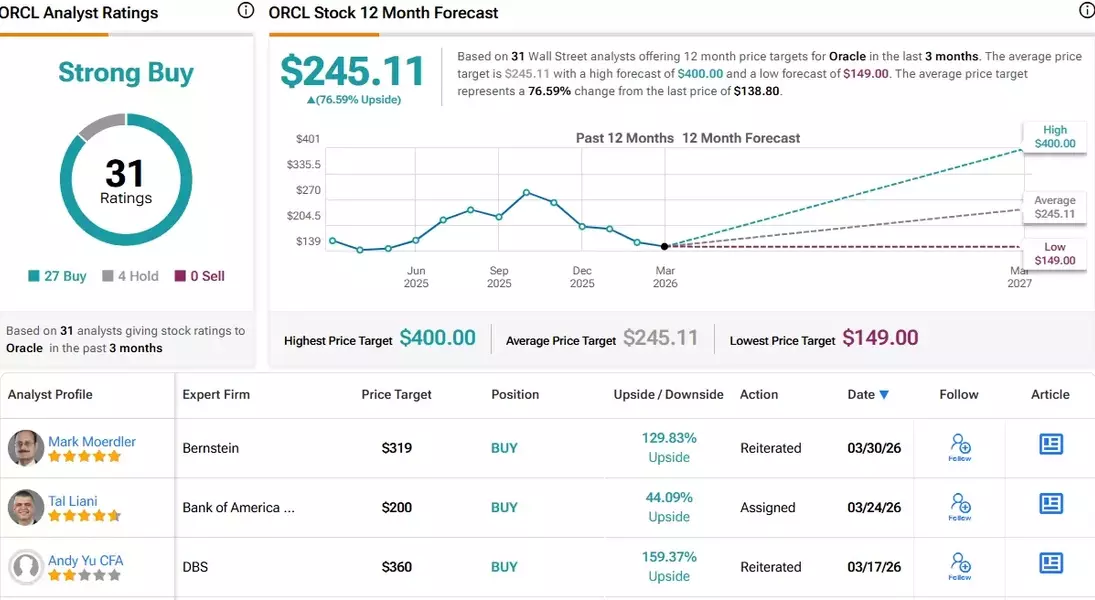The height and width of the screenshot is (600, 1095).
Task: Click the Low $149.00 forecast label
Action: 1054,254
